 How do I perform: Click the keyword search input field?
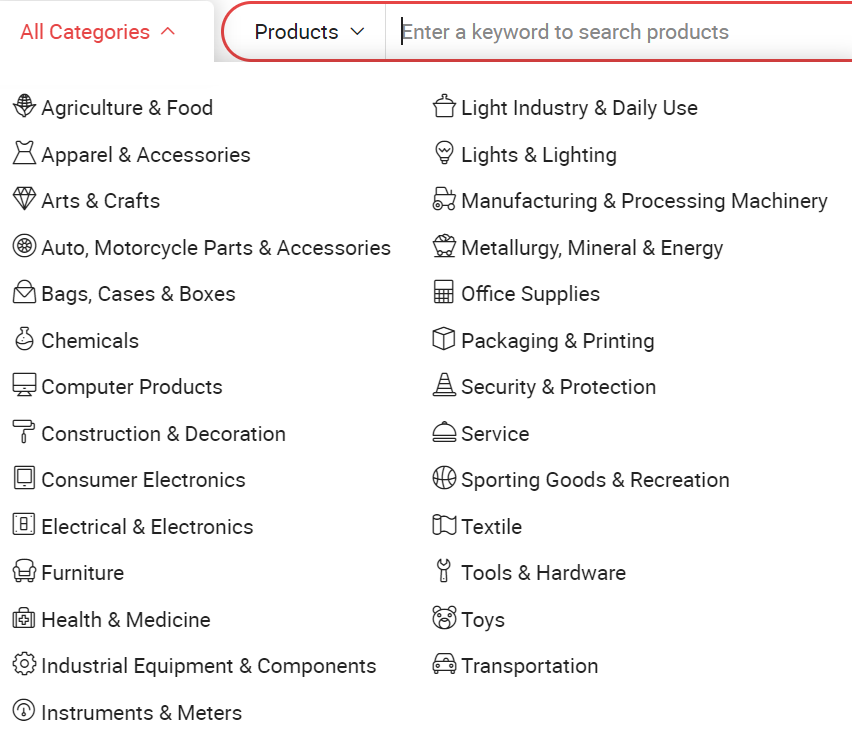point(620,32)
